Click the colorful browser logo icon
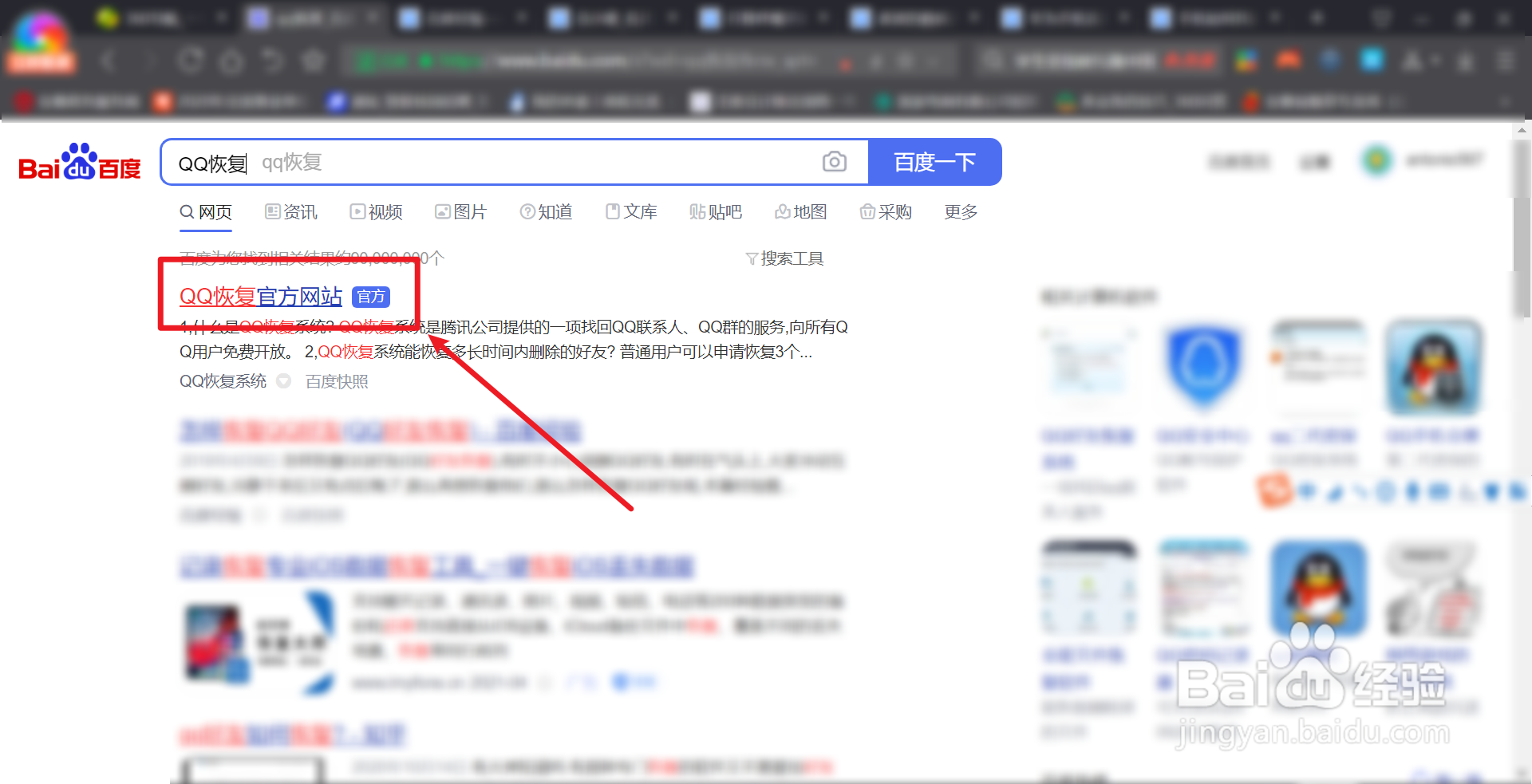1532x784 pixels. [40, 41]
